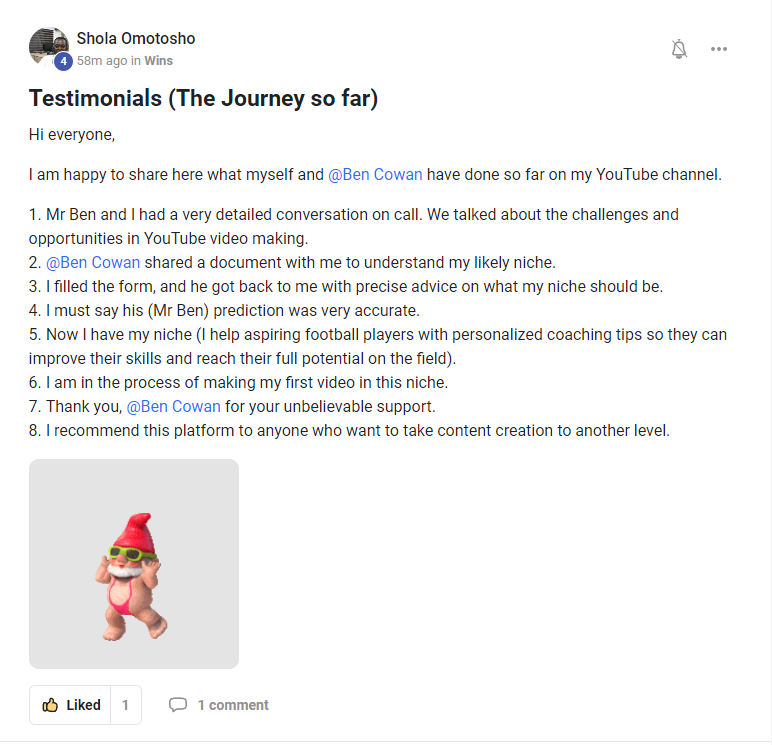Click the Testimonials (The Journey so far) title
Image resolution: width=772 pixels, height=745 pixels.
203,98
